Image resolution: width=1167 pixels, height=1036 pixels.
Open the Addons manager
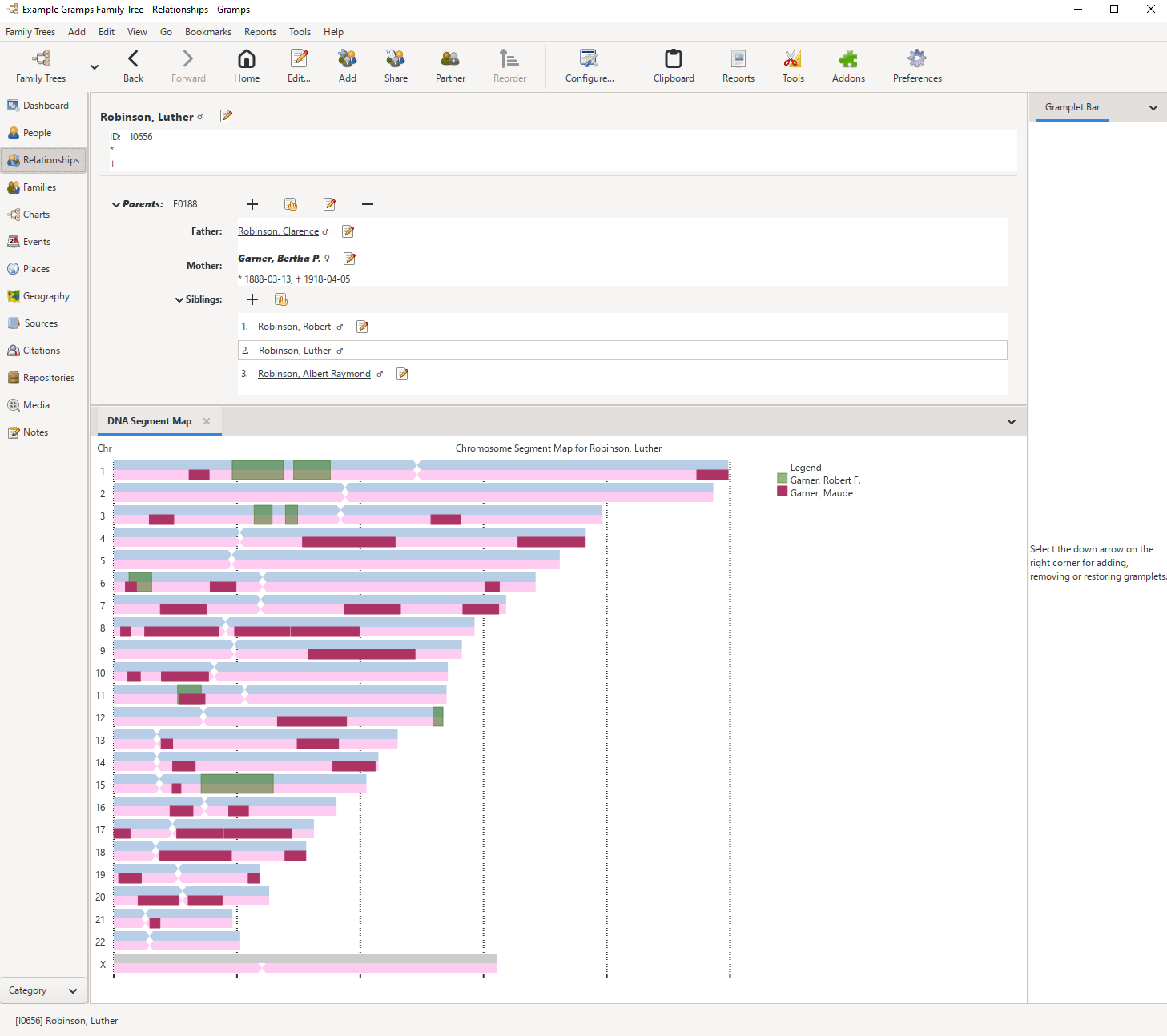click(848, 66)
